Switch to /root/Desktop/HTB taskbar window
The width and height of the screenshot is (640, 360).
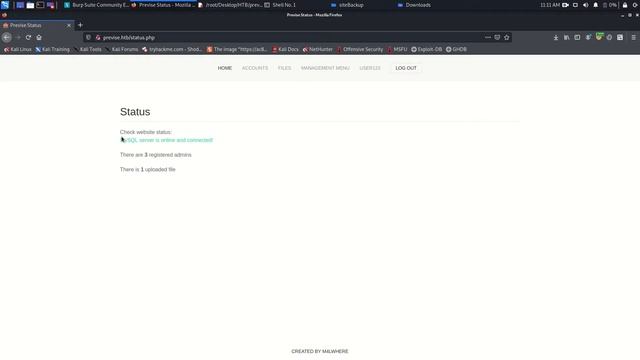[230, 5]
